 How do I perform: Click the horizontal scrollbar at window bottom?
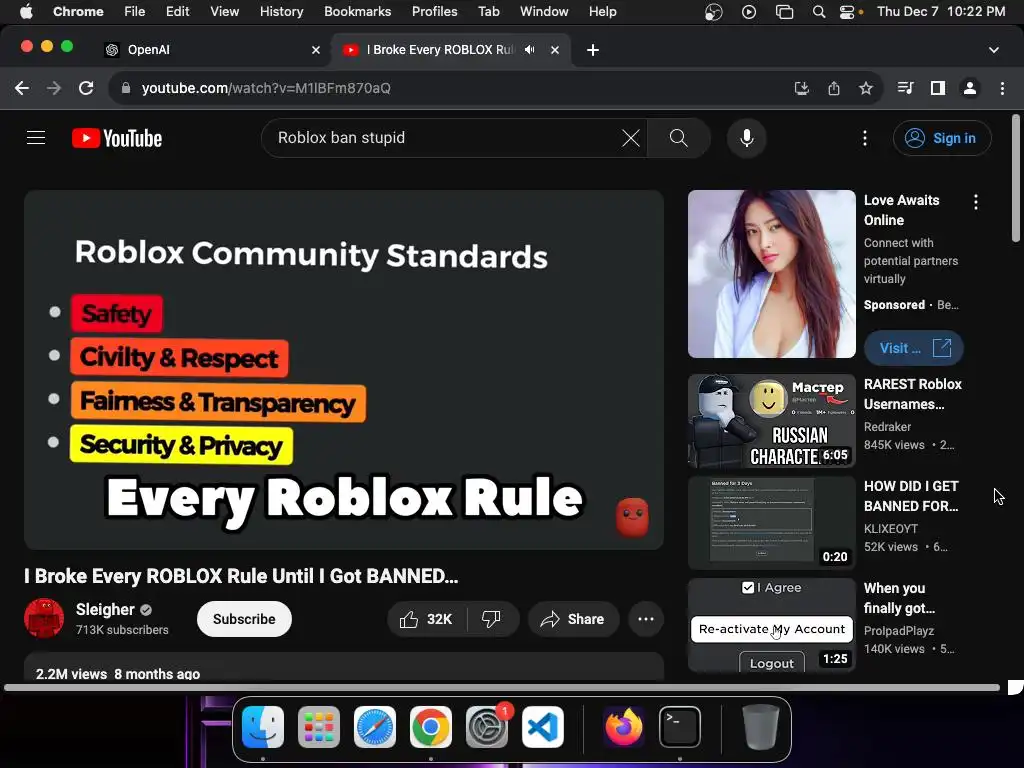pyautogui.click(x=502, y=687)
